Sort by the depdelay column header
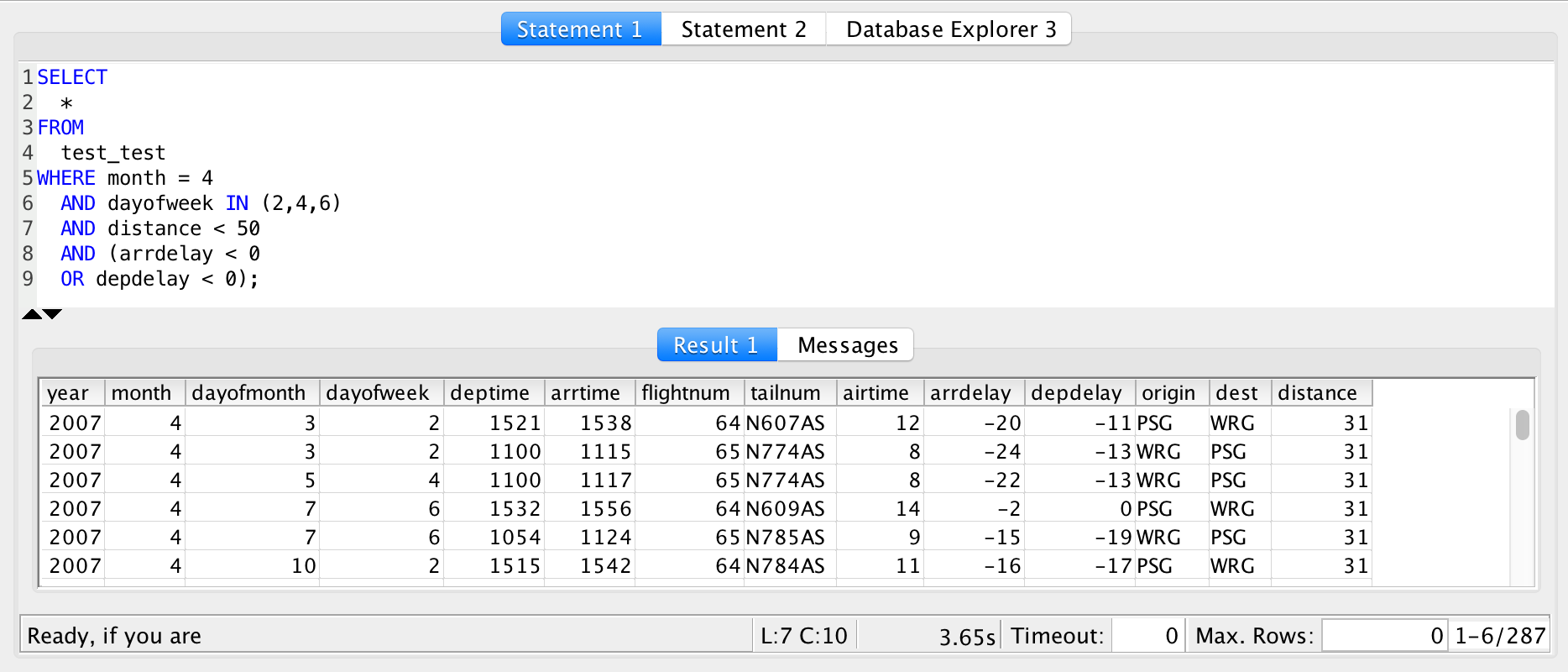 [1079, 393]
